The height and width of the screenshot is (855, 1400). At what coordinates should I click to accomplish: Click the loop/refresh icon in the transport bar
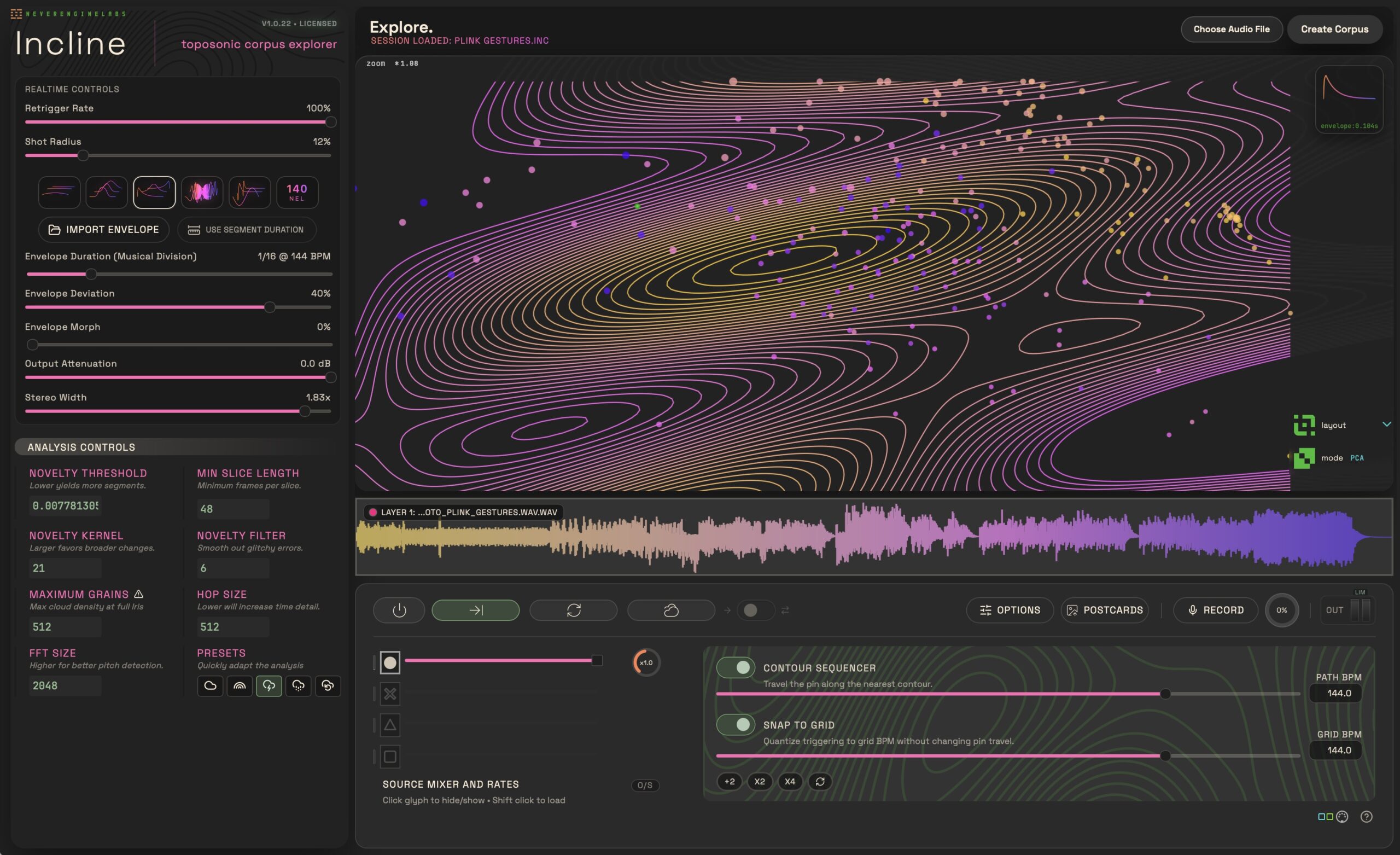[x=573, y=610]
